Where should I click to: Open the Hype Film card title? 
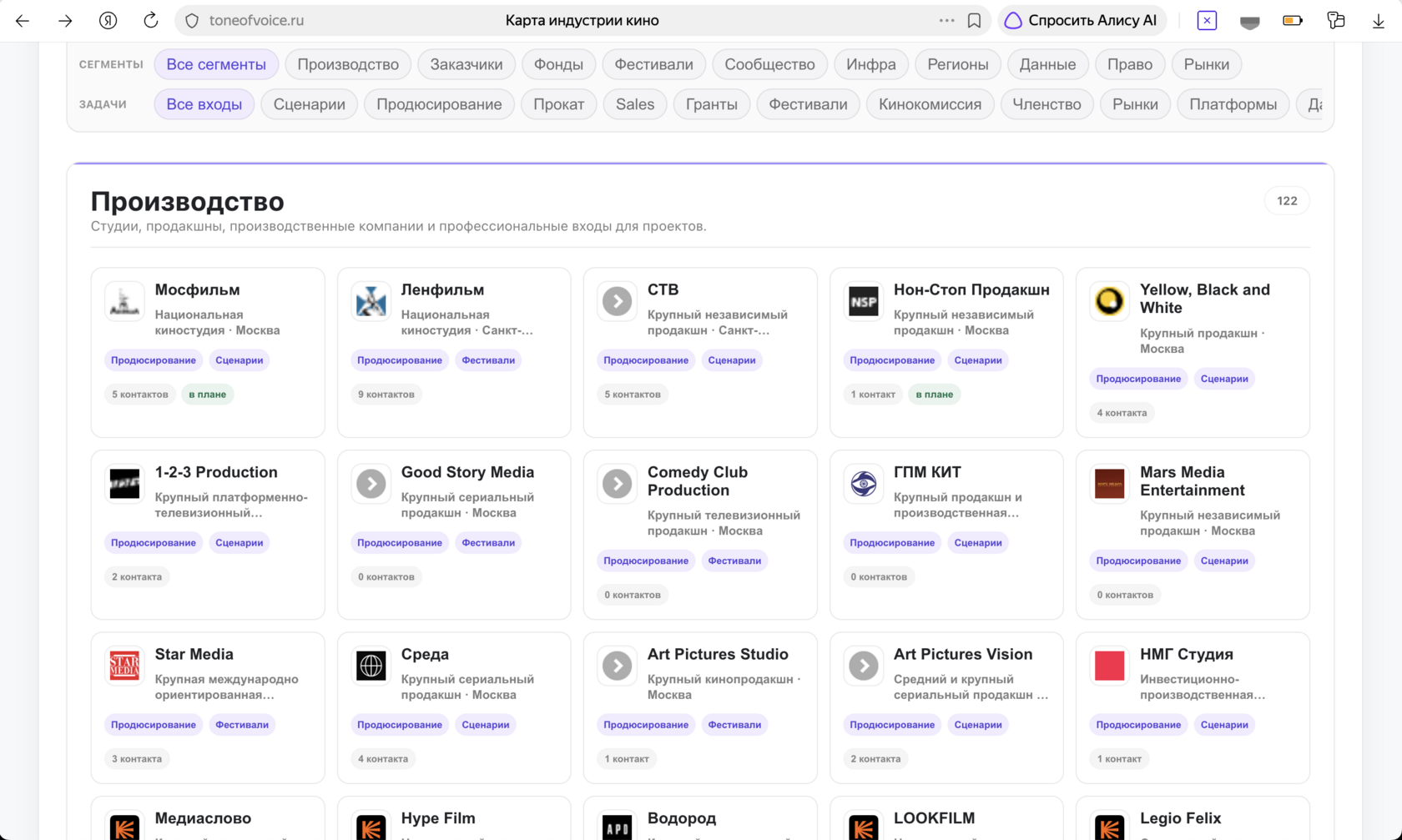tap(438, 818)
